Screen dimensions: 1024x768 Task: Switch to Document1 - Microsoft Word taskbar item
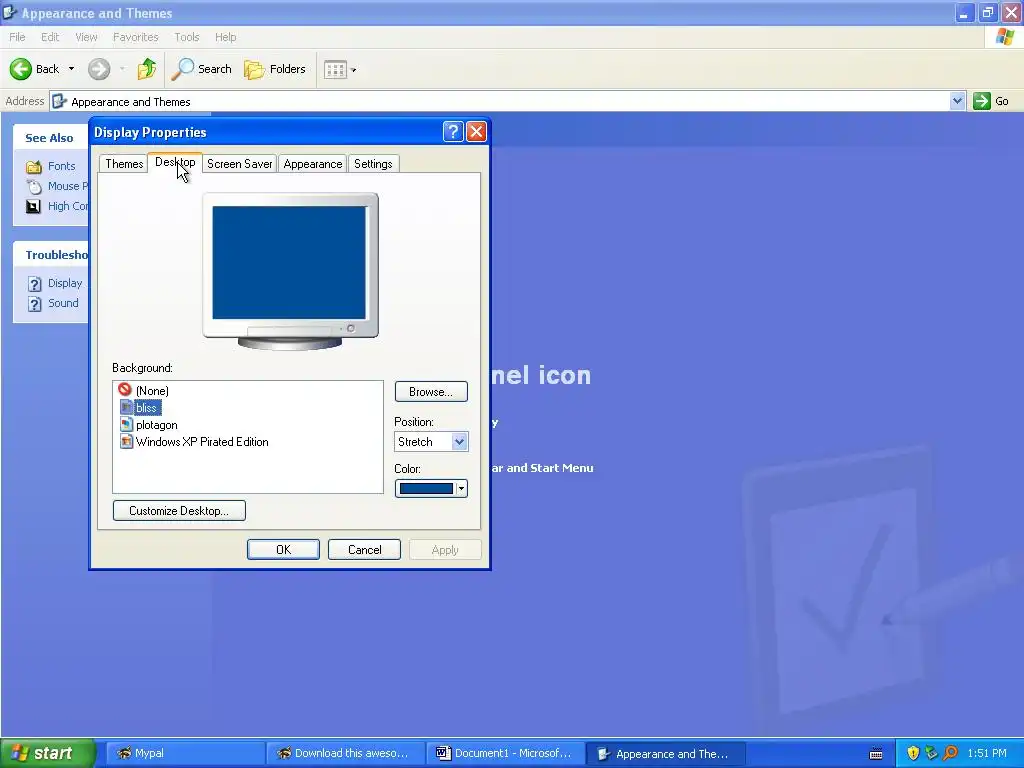[x=505, y=754]
